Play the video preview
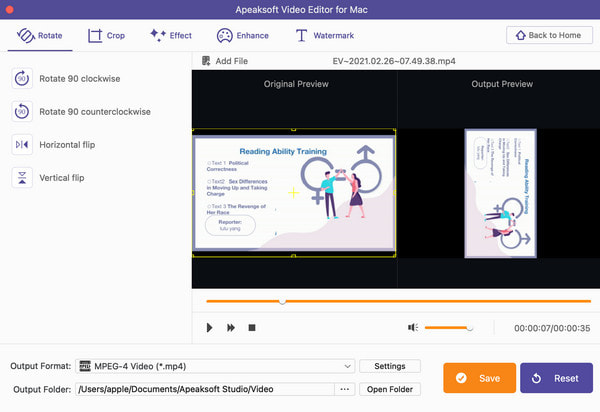The width and height of the screenshot is (600, 412). coord(209,327)
